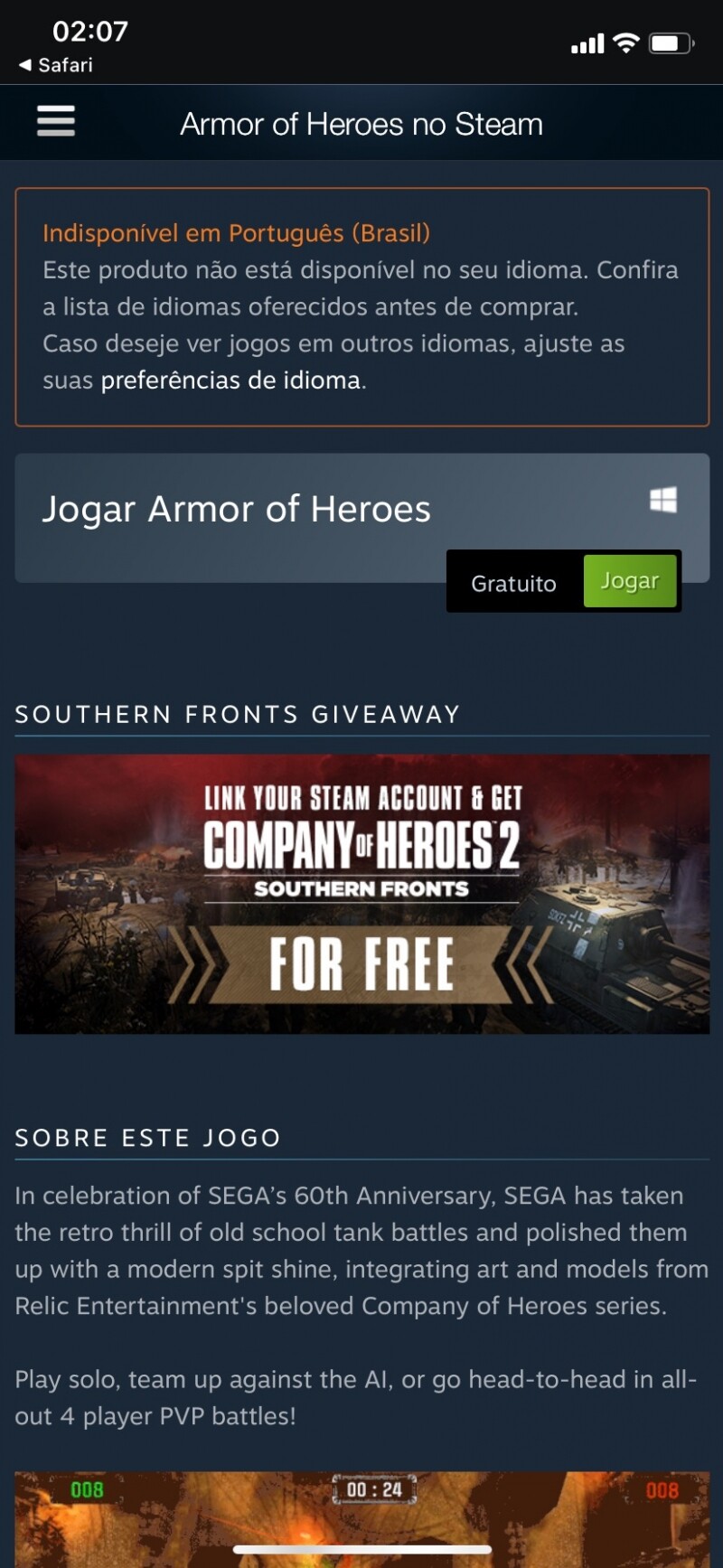723x1568 pixels.
Task: Select the Jogar Armor of Heroes heading
Action: 237,510
